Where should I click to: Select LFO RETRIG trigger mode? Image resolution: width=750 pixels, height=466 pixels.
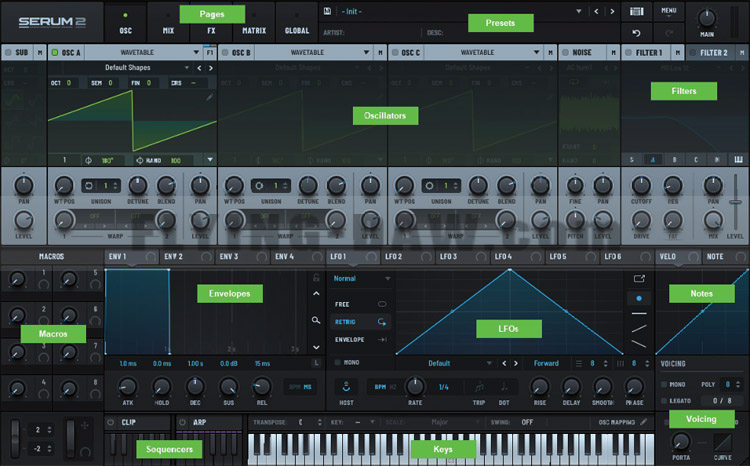(x=361, y=322)
